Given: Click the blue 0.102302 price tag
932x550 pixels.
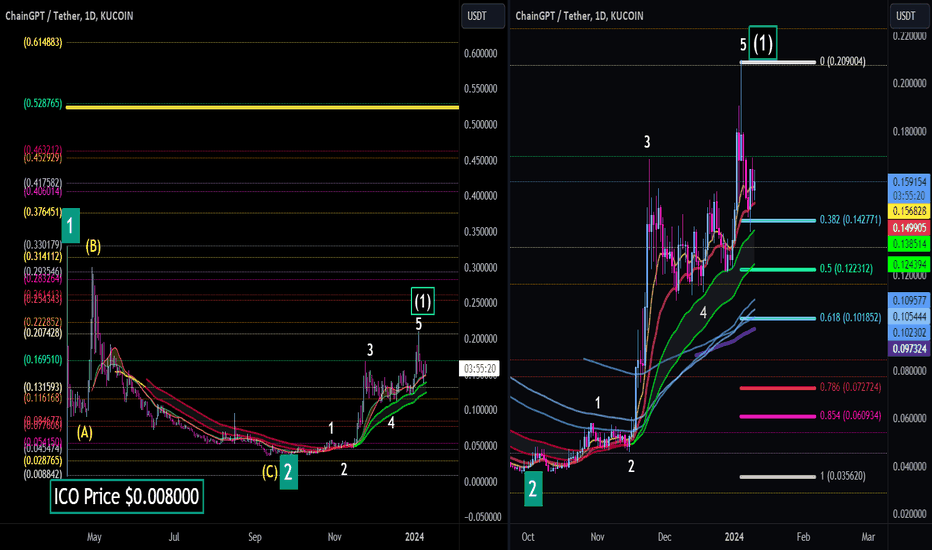Looking at the screenshot, I should click(909, 333).
